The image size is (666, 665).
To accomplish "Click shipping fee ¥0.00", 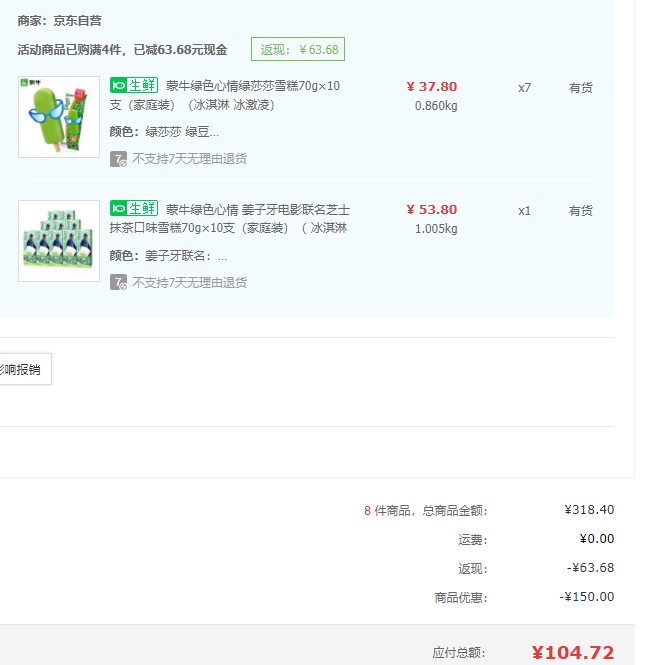I will [x=597, y=539].
